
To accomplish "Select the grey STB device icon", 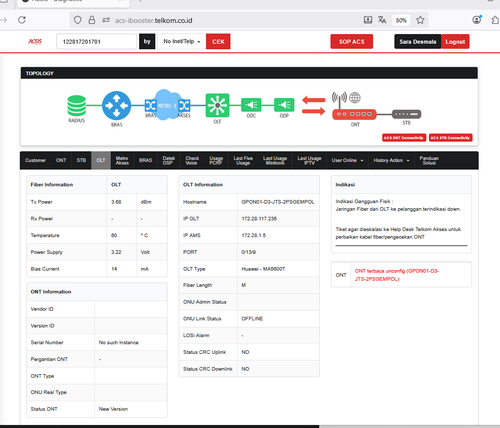I will (406, 114).
